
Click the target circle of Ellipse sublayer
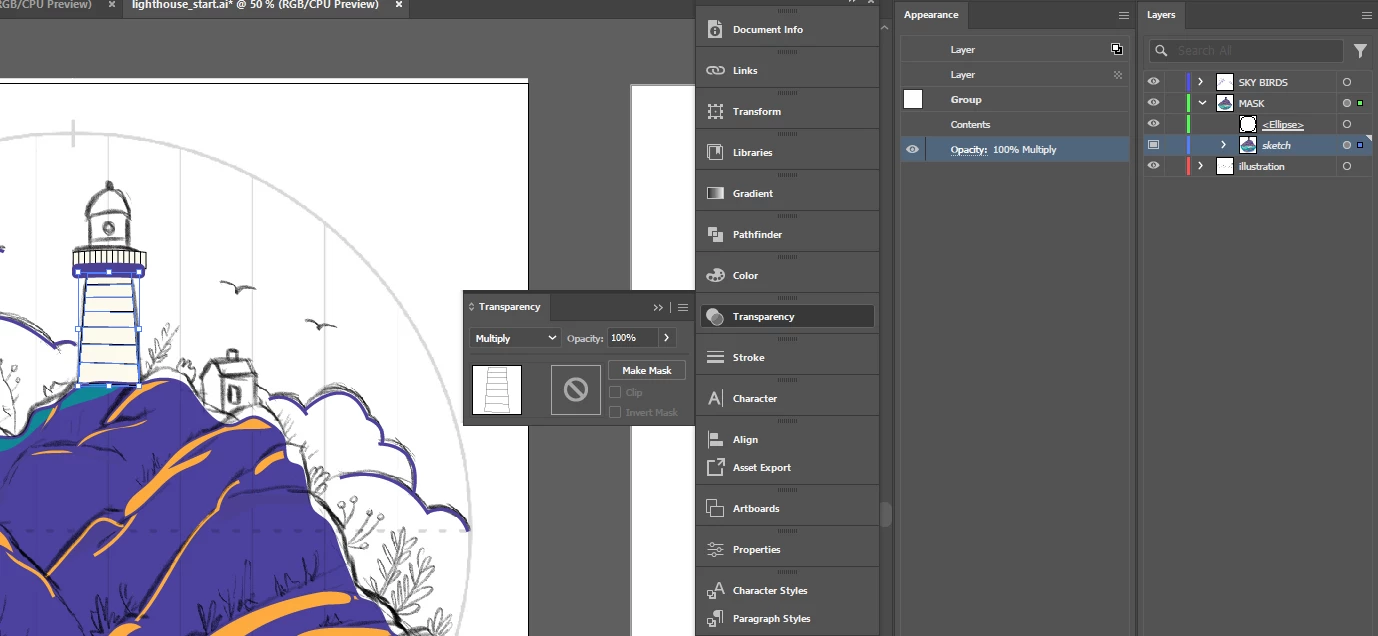click(1346, 125)
